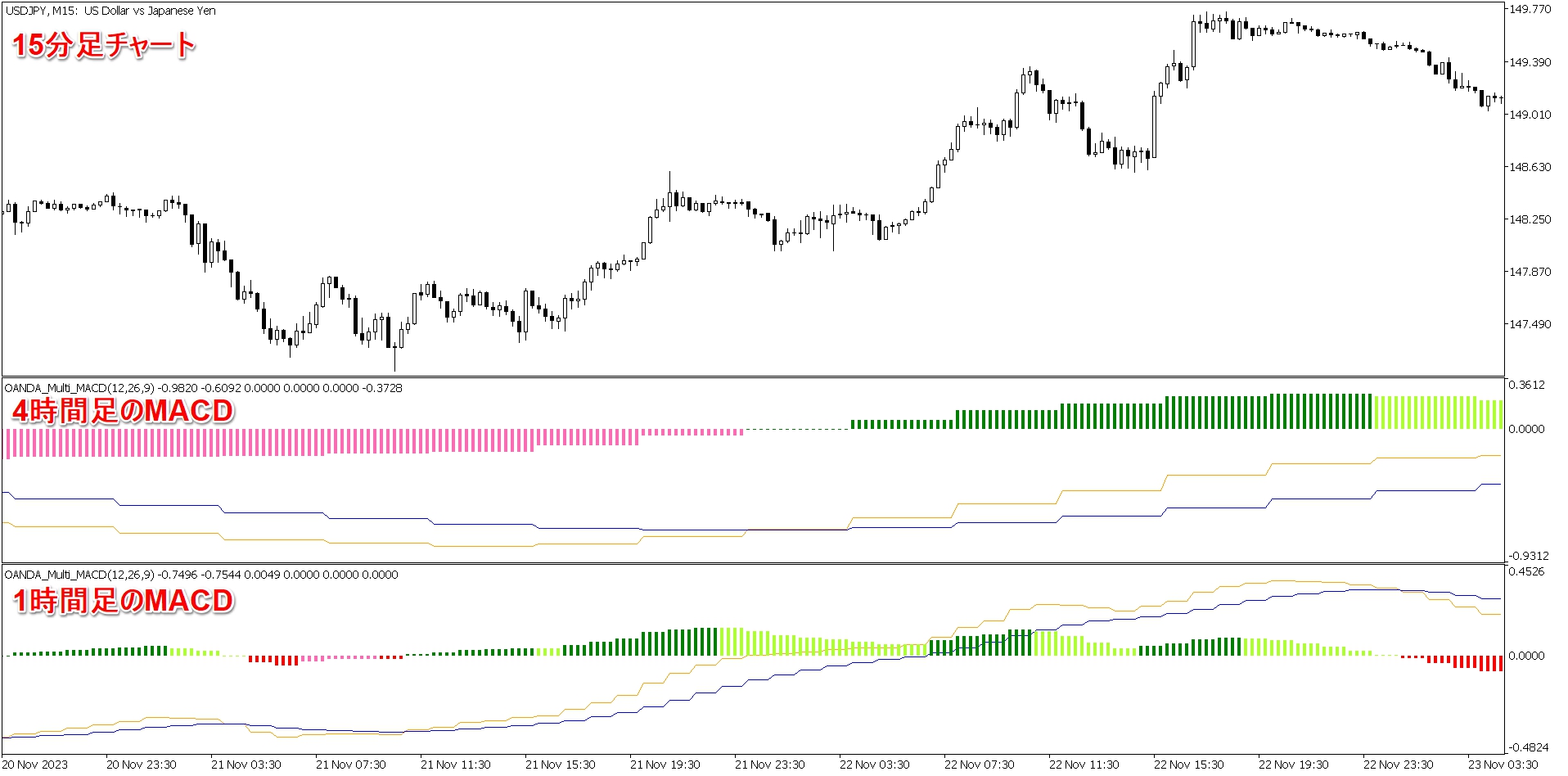
Task: Click the 0.3612 MACD scale value
Action: click(1527, 385)
